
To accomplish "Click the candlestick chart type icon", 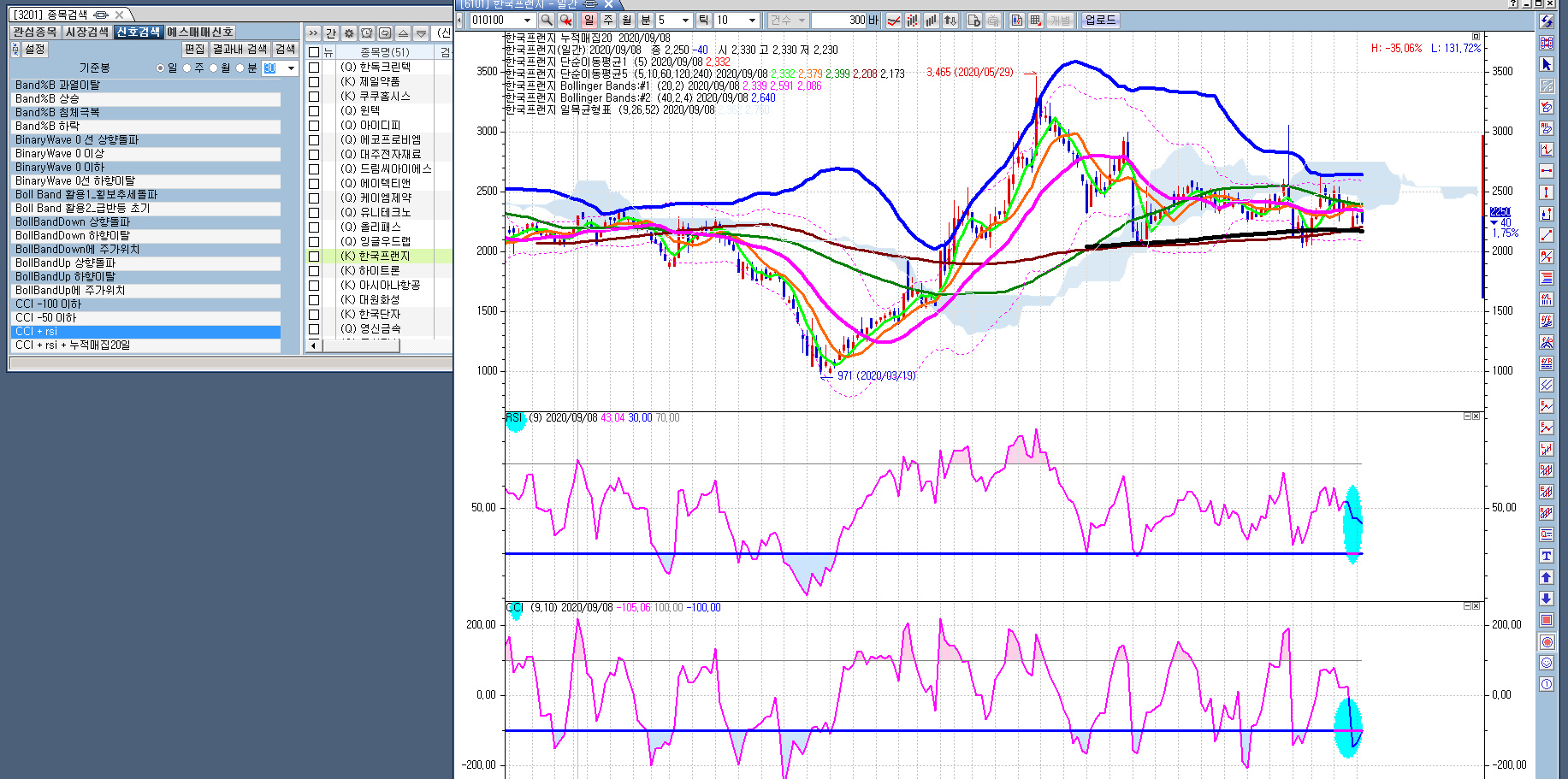I will click(x=912, y=21).
